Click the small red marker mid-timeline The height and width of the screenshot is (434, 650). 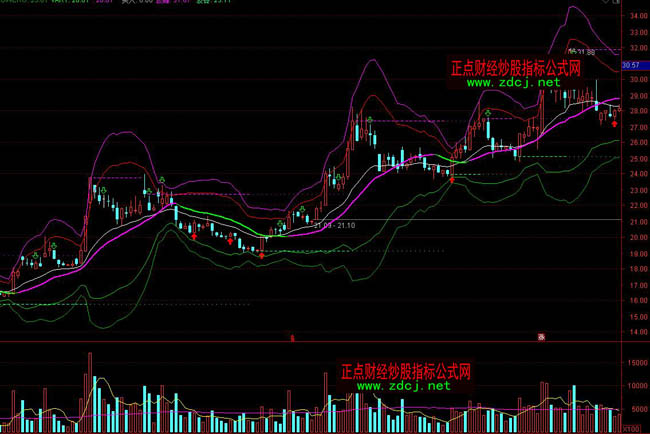[x=292, y=337]
